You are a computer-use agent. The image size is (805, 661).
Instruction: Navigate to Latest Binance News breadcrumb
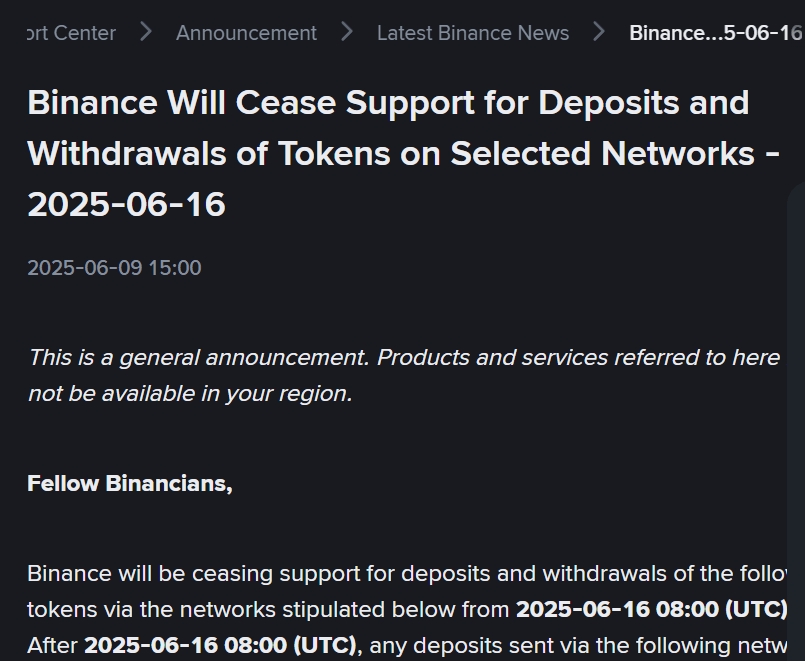[x=472, y=33]
